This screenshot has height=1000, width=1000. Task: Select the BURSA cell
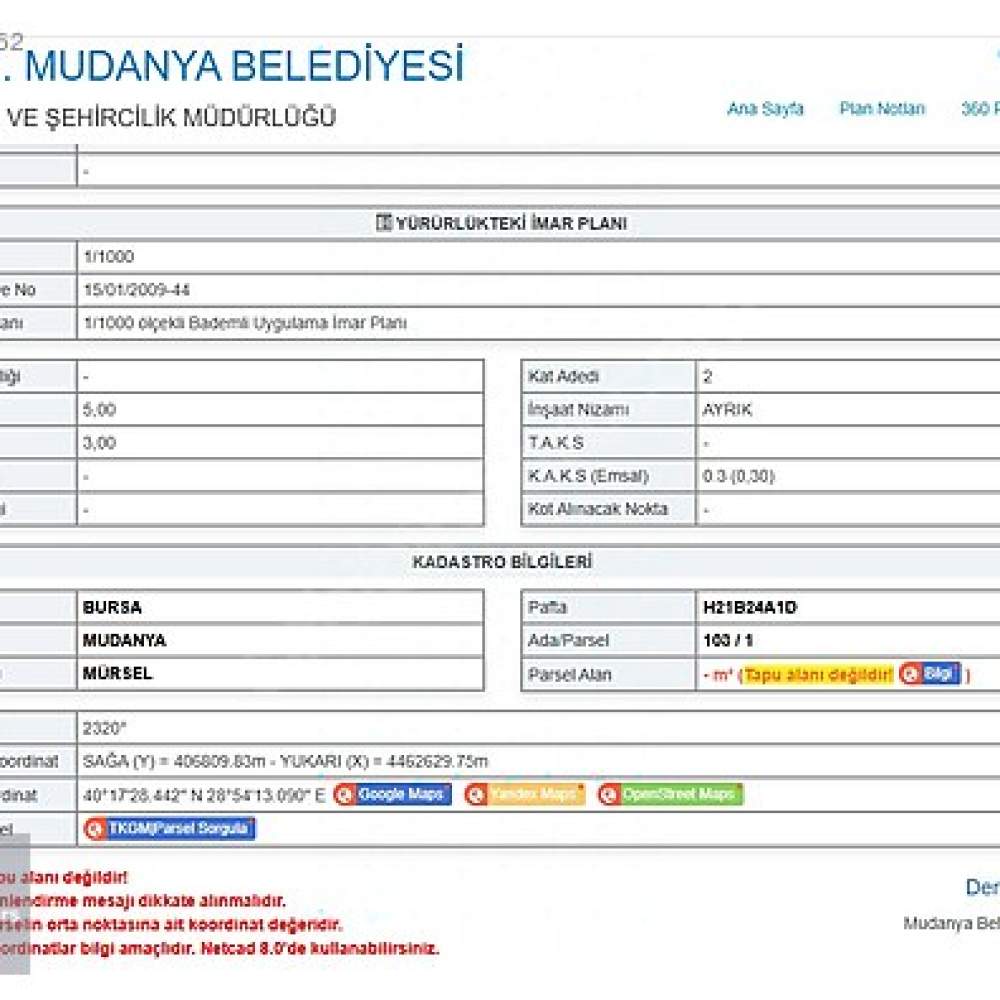point(280,607)
